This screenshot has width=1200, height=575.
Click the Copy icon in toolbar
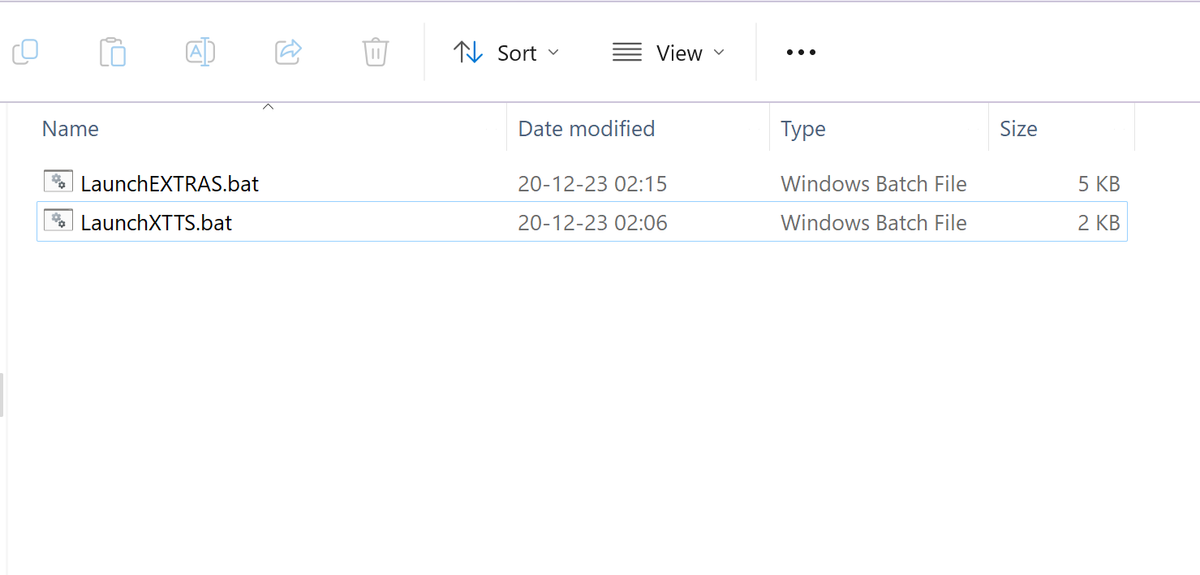click(x=25, y=52)
